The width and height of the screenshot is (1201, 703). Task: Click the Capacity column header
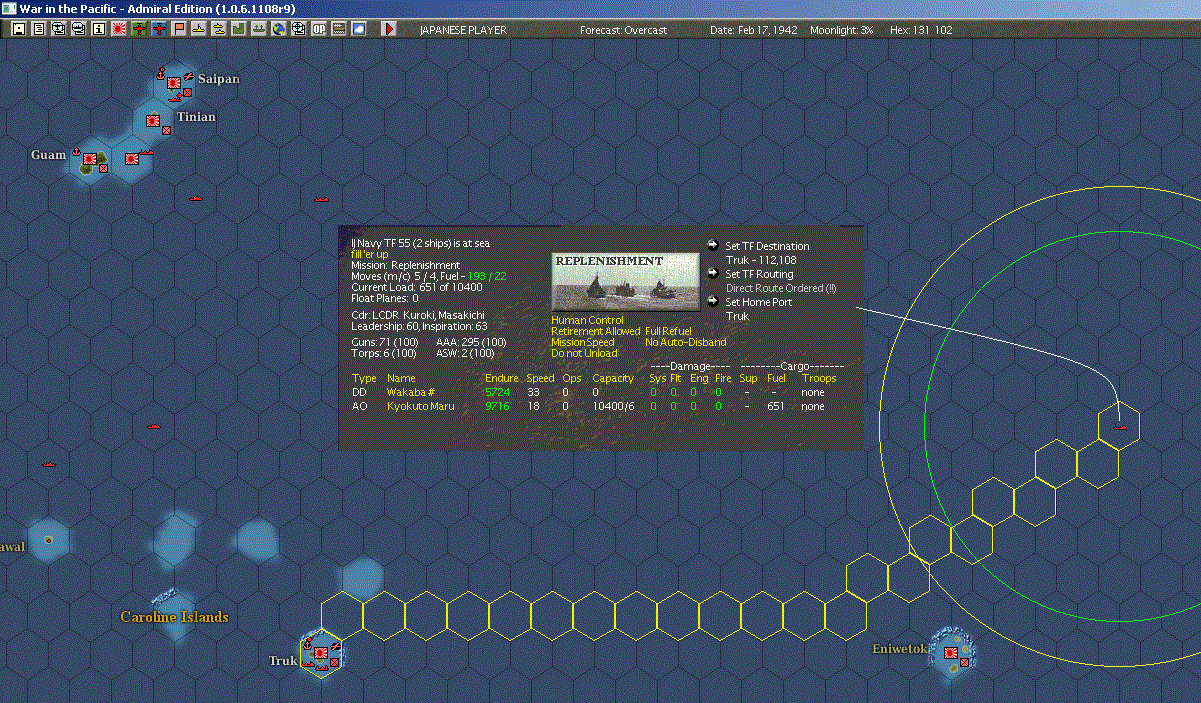(613, 379)
